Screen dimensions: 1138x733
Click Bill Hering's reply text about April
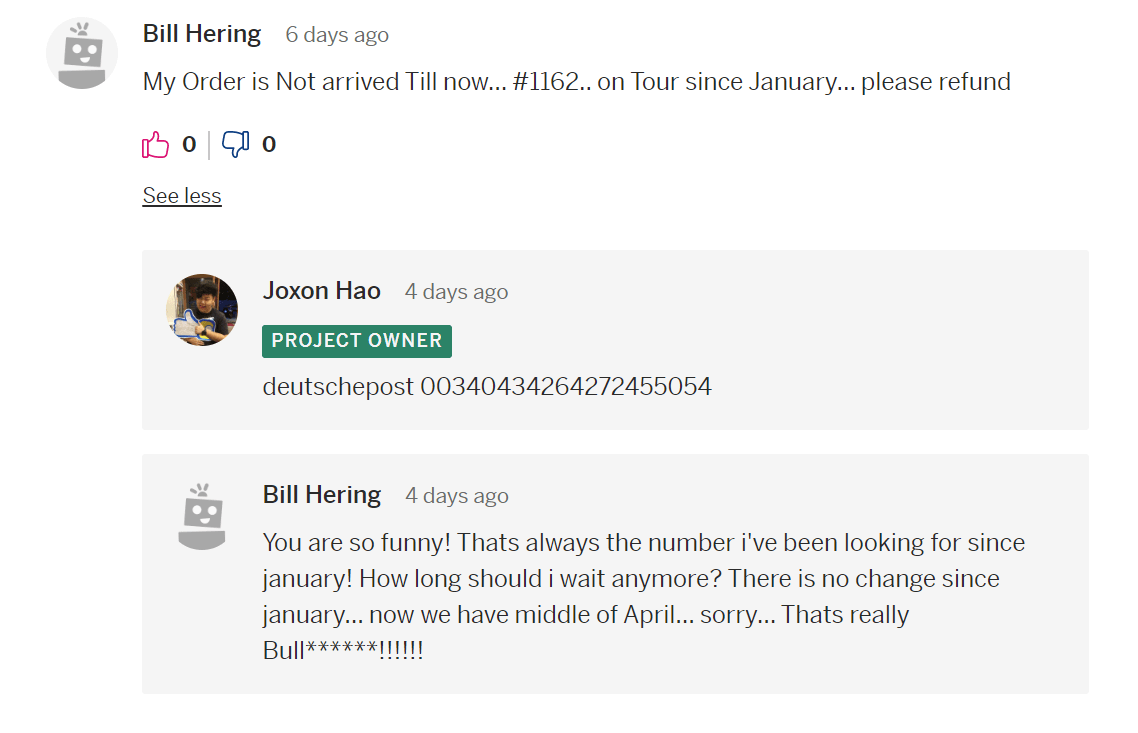(x=644, y=596)
